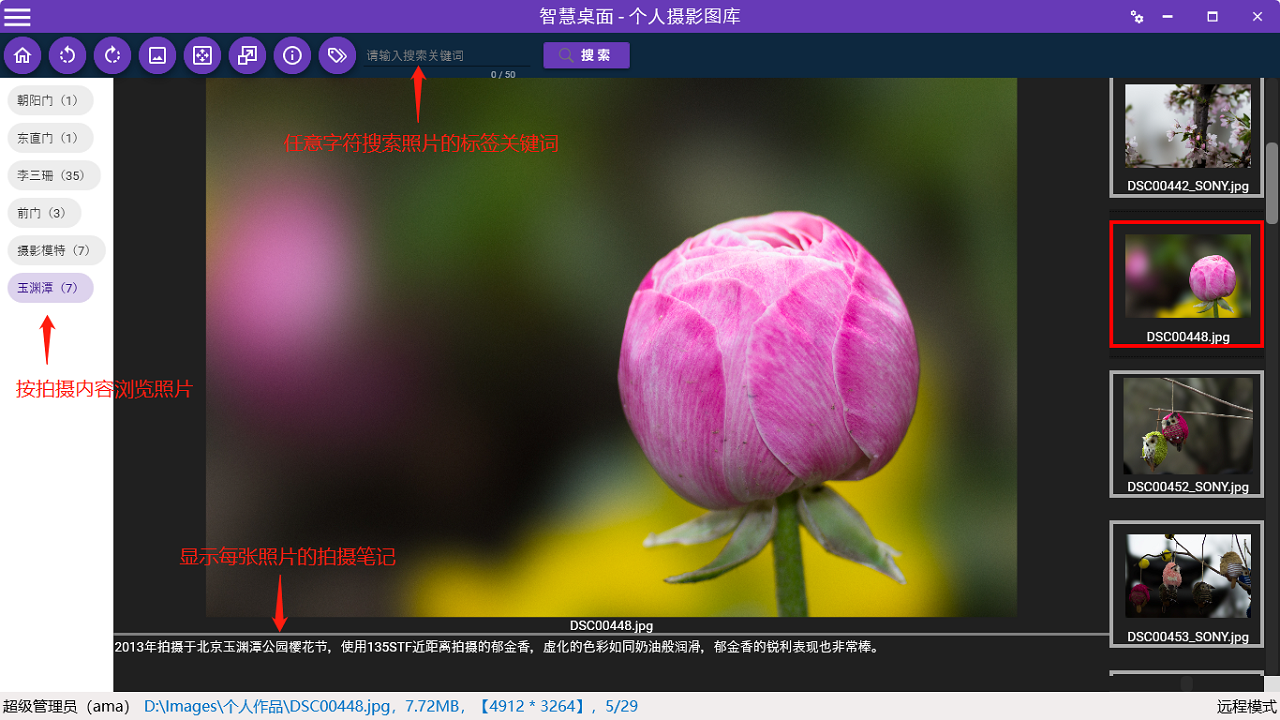Open the hamburger navigation menu
The image size is (1280, 720).
(x=17, y=16)
